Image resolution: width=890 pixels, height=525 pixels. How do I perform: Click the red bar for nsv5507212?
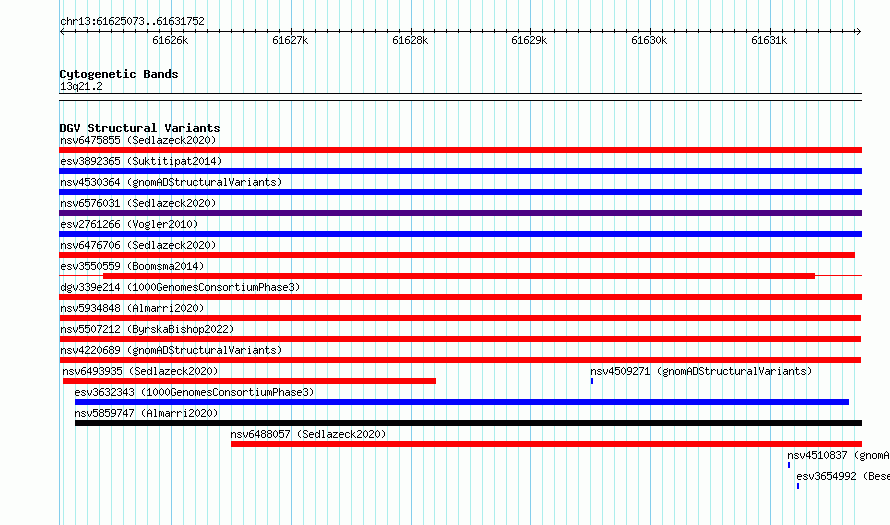(460, 339)
